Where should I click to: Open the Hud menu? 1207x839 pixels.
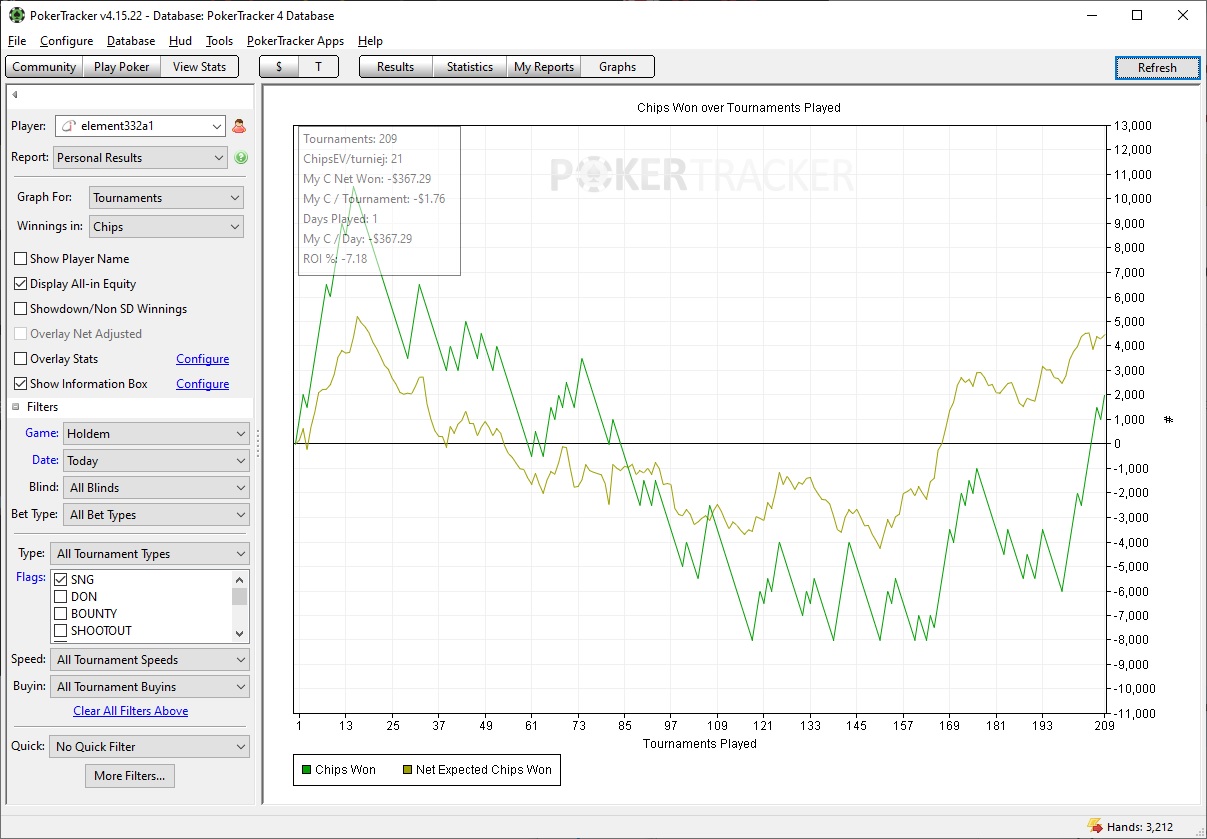180,41
